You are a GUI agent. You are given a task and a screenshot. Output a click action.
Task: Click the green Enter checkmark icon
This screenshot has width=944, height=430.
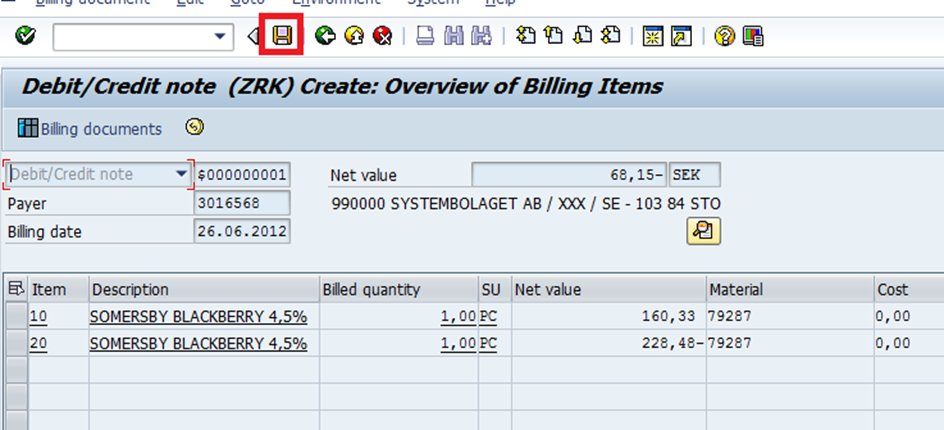27,37
